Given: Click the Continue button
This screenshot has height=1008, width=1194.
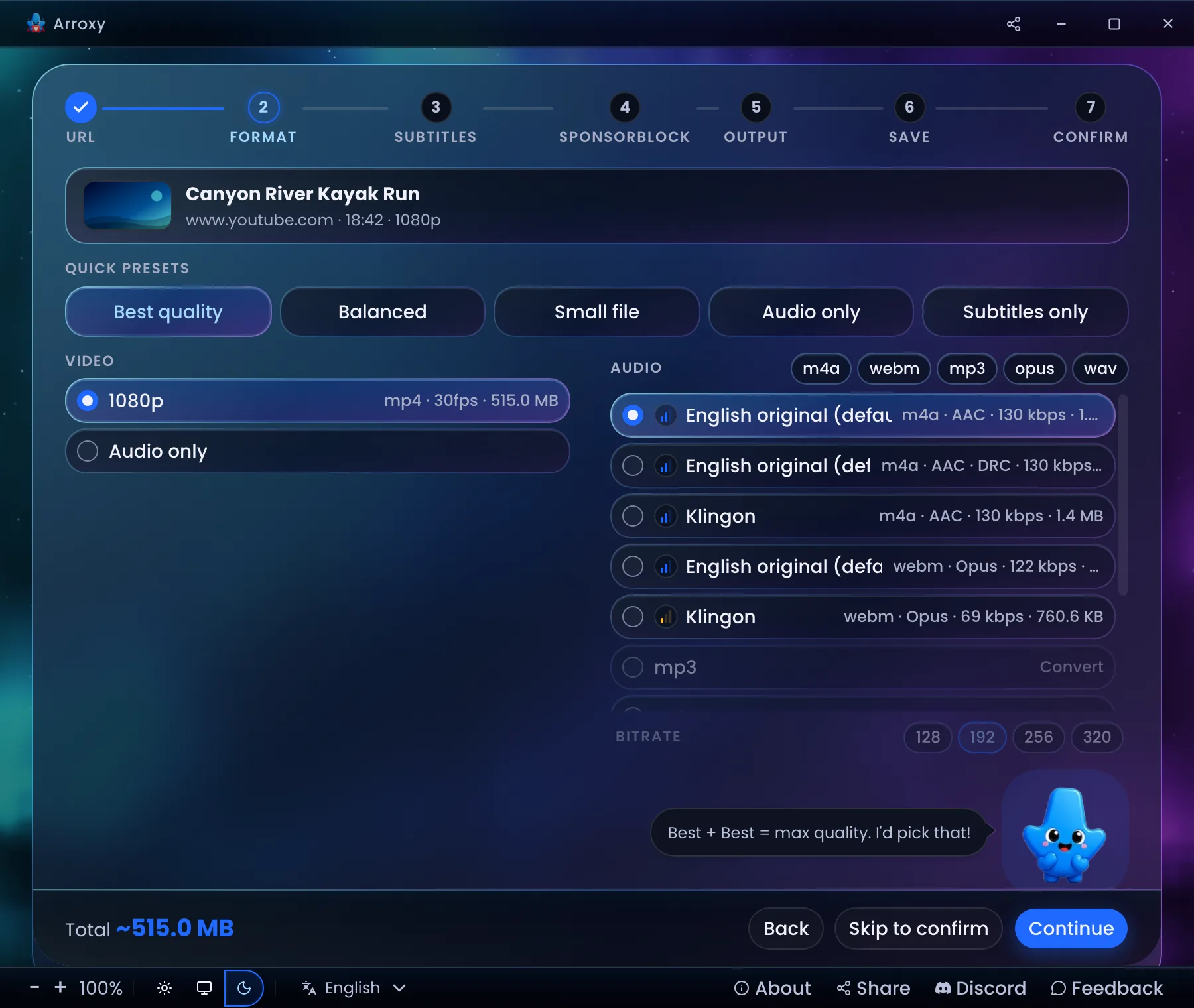Looking at the screenshot, I should point(1071,928).
